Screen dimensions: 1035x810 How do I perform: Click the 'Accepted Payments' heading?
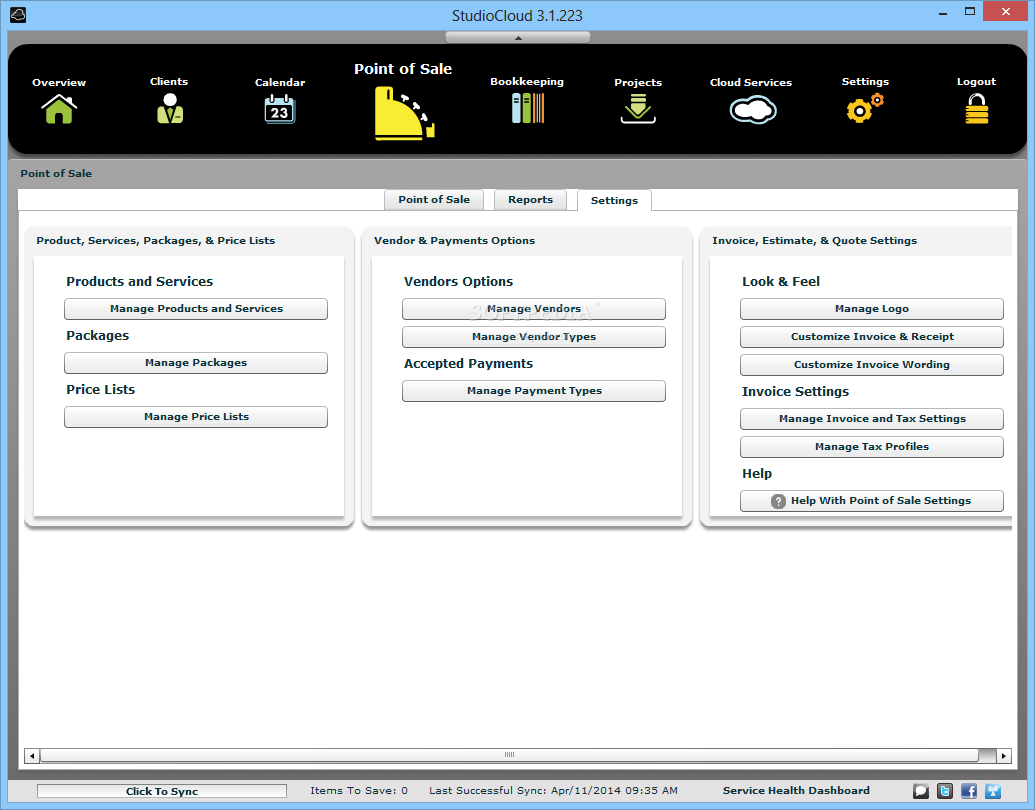[468, 364]
